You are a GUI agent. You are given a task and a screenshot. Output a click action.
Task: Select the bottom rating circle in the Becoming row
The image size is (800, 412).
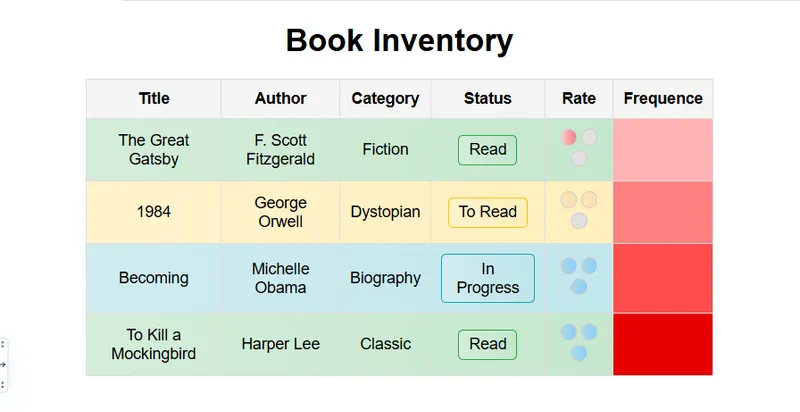click(x=579, y=286)
